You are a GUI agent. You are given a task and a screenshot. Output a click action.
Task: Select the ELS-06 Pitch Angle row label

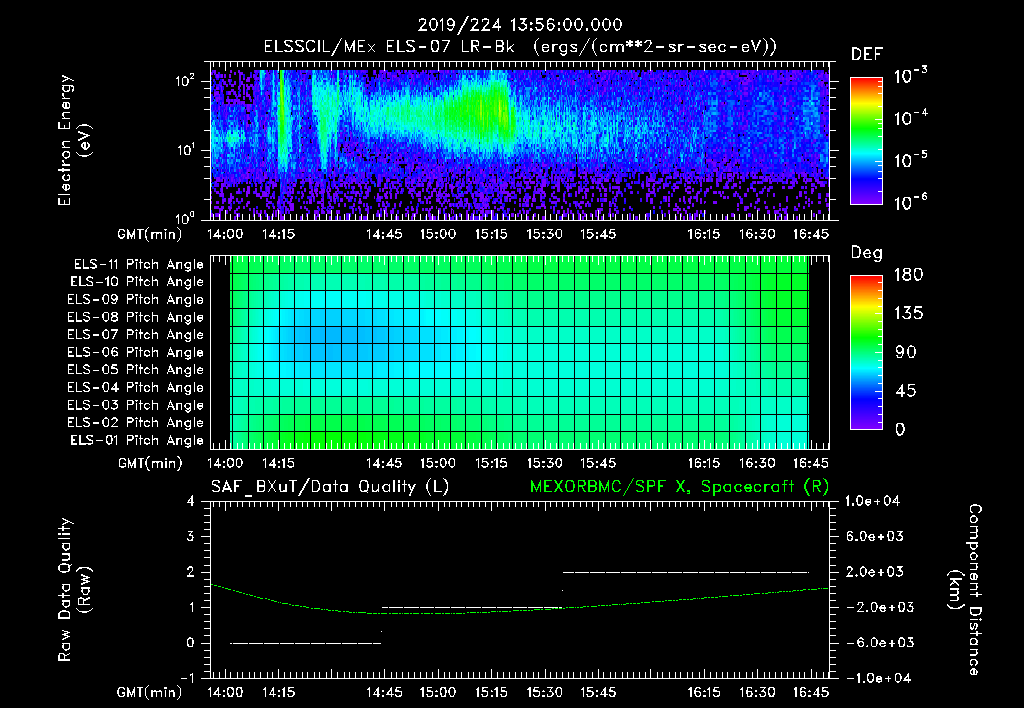coord(136,352)
